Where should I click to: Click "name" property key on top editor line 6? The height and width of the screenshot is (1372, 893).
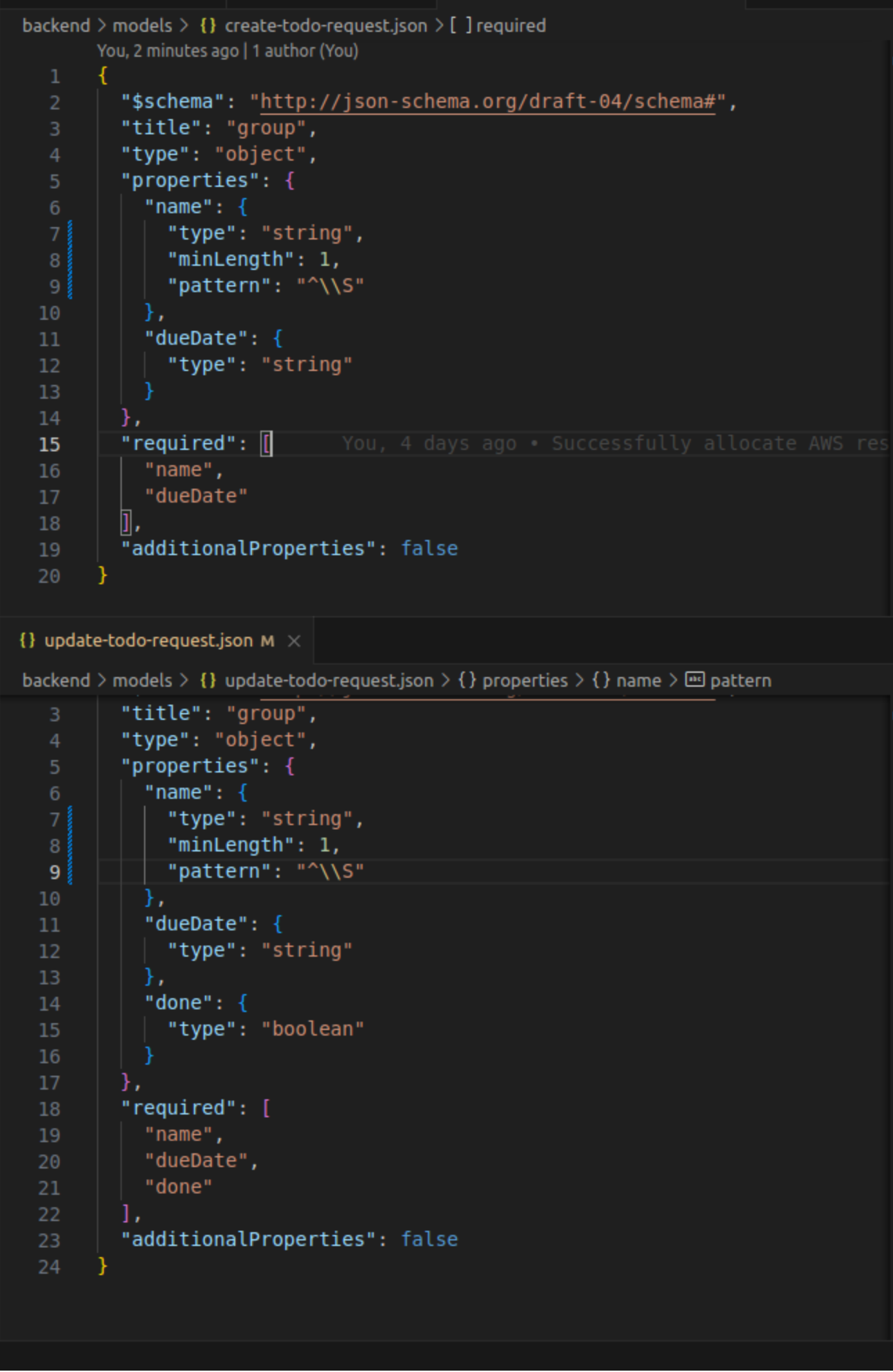tap(179, 207)
